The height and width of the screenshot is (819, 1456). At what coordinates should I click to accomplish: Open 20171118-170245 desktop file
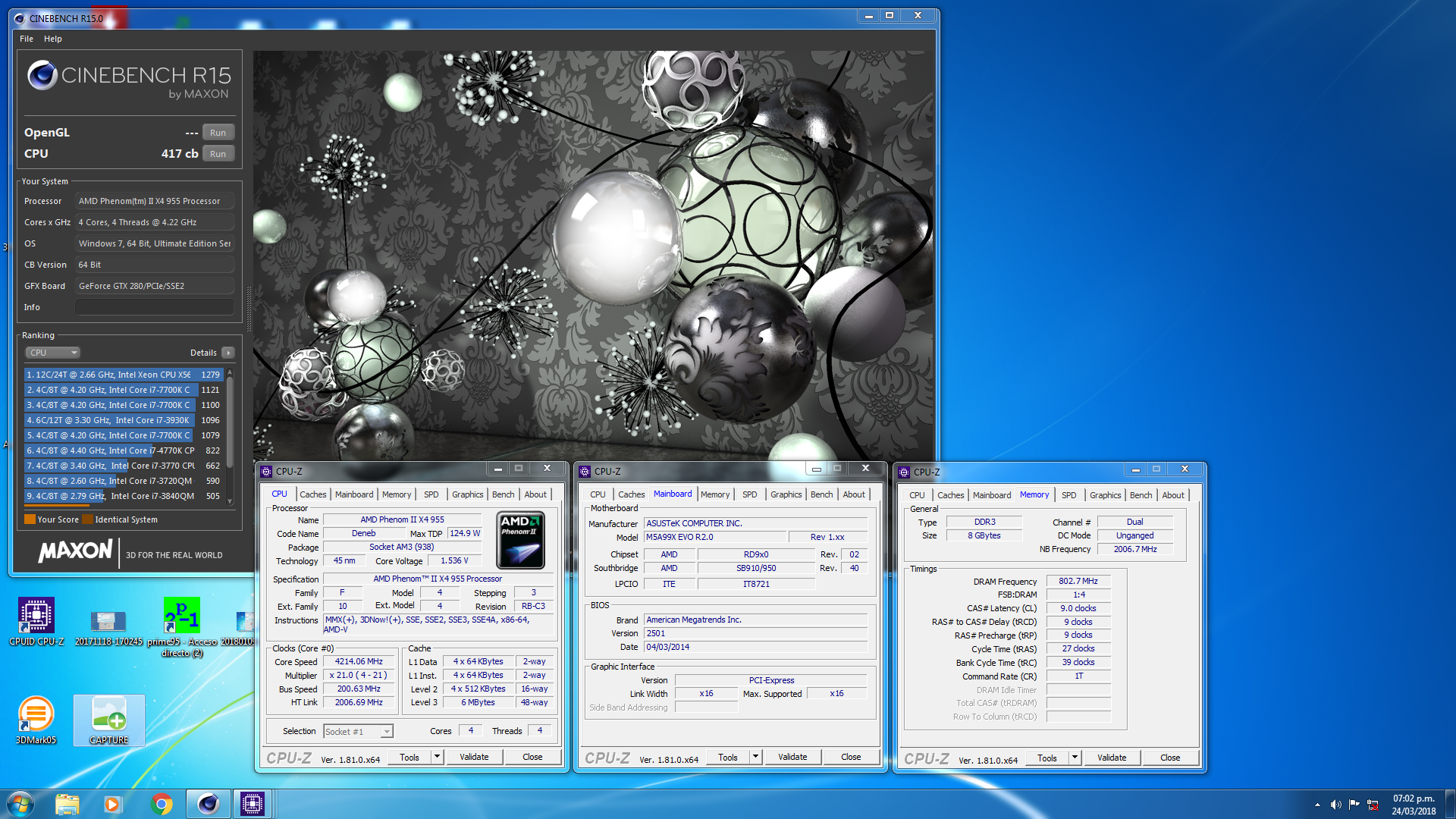108,628
